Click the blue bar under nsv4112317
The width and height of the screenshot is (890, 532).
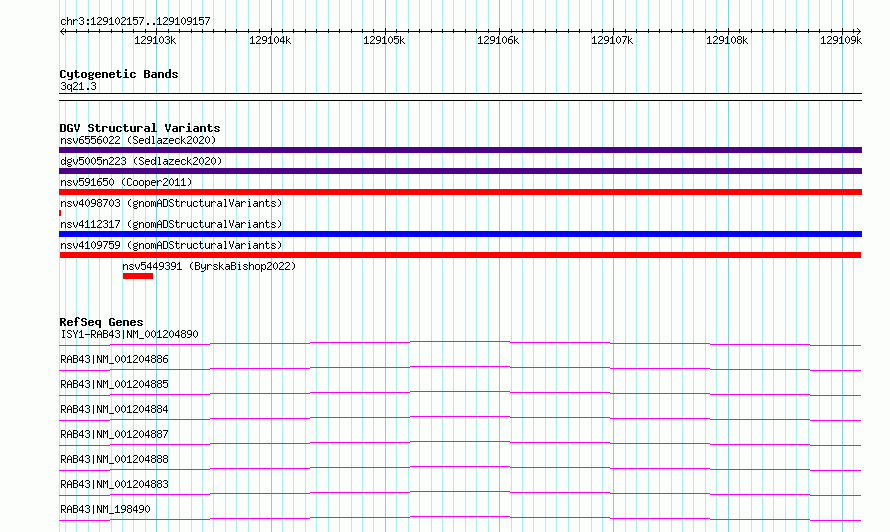click(x=460, y=234)
